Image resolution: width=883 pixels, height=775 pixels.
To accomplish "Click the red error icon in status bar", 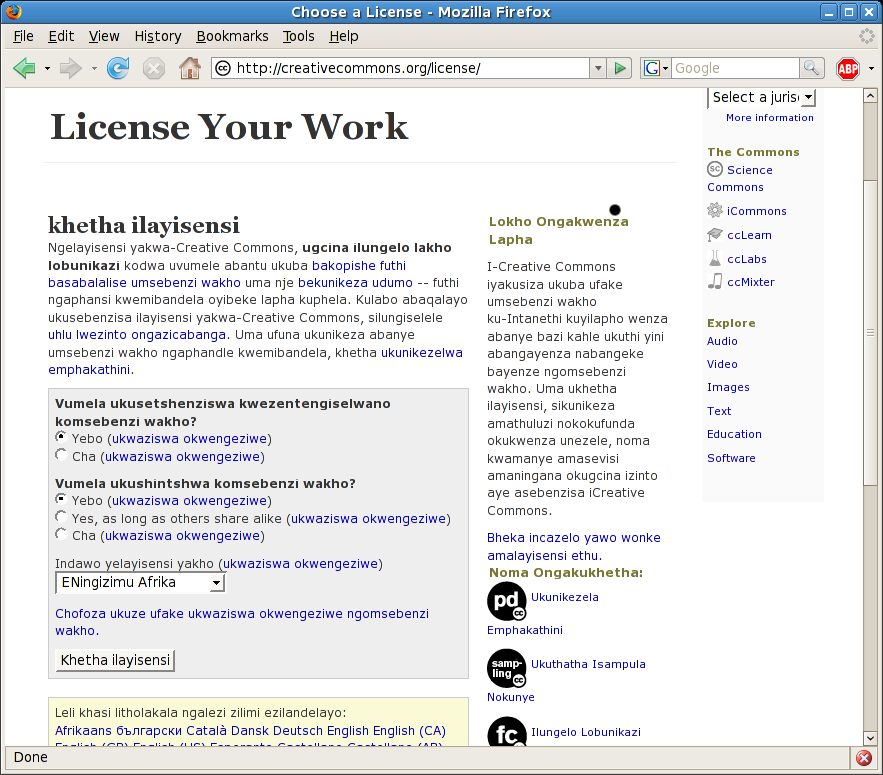I will coord(864,758).
